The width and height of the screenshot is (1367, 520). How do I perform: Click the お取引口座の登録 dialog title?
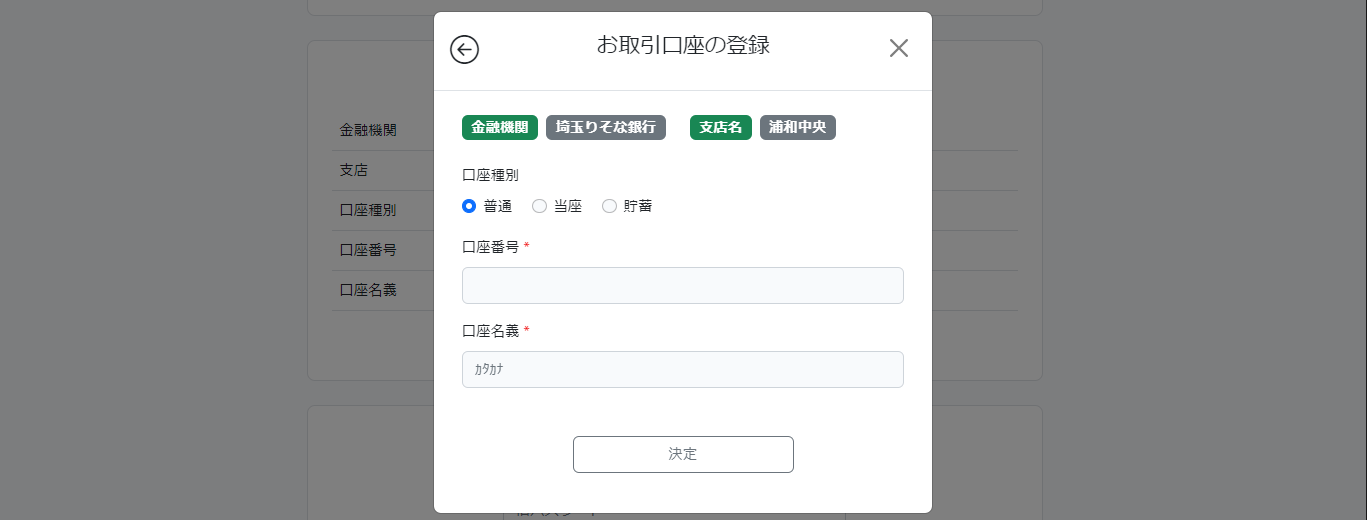coord(683,45)
